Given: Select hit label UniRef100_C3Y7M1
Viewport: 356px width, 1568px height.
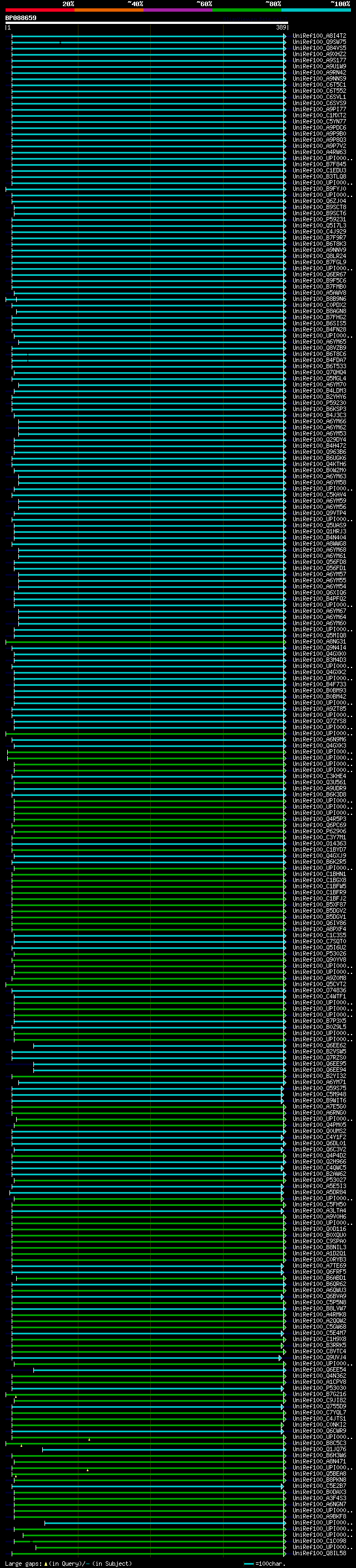Looking at the screenshot, I should (319, 838).
